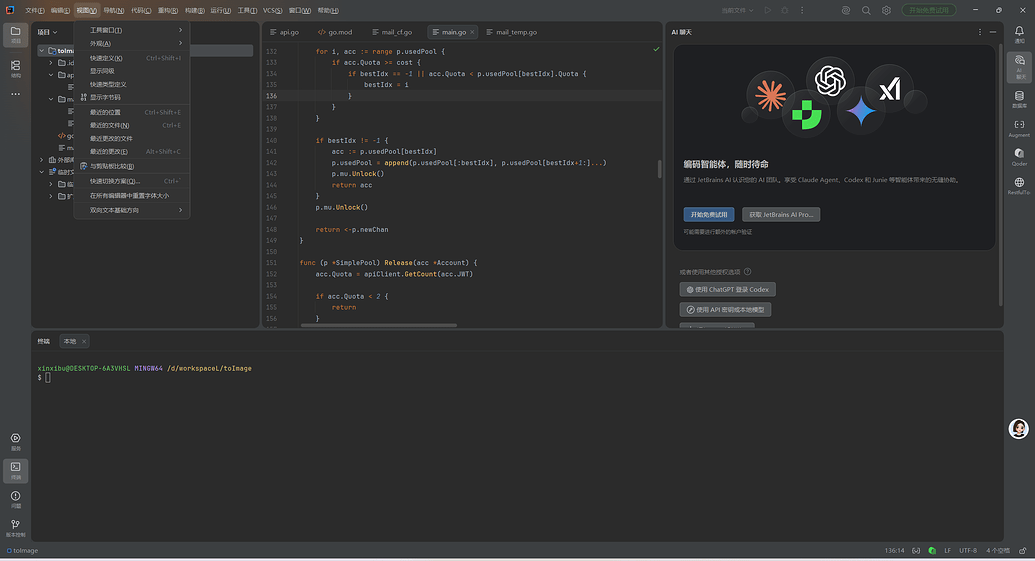Collapse the toImage root project folder
The image size is (1035, 561).
coord(42,51)
